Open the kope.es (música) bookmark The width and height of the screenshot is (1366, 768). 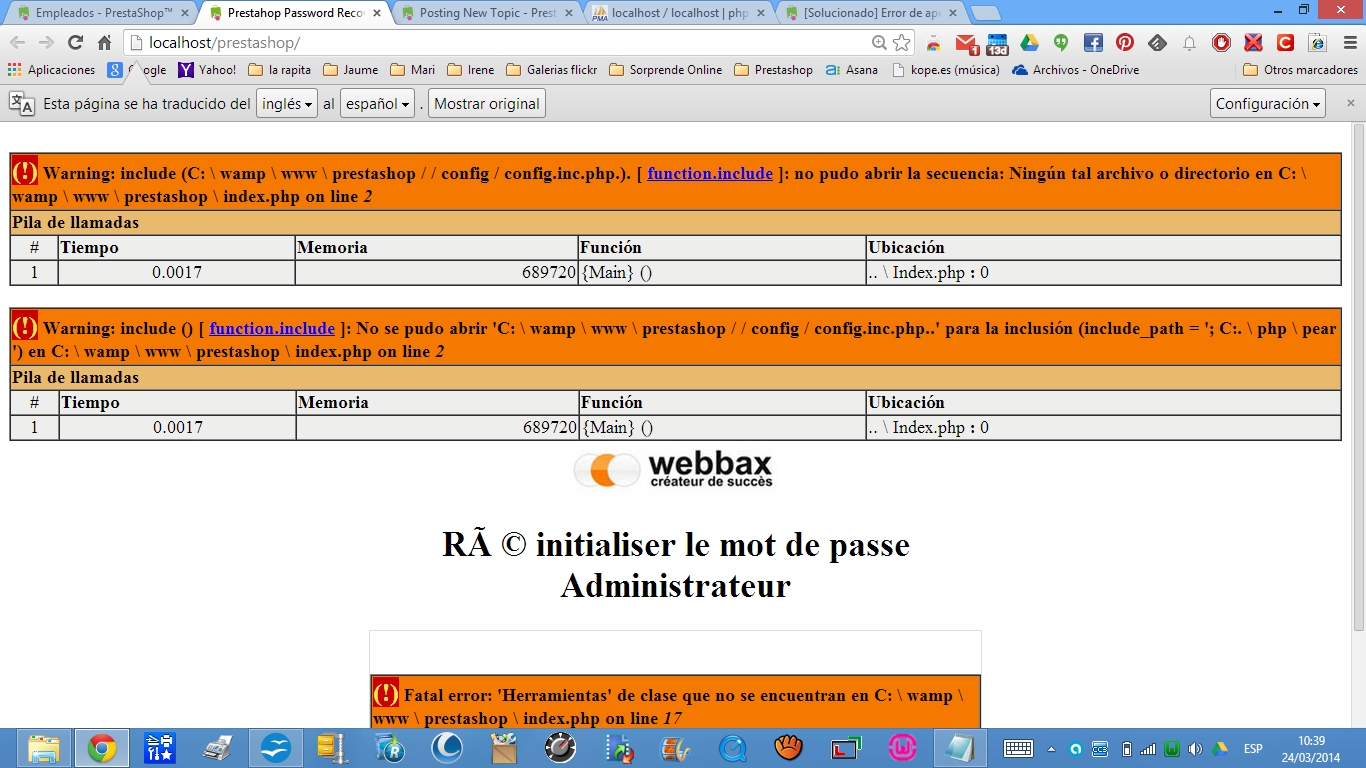(x=946, y=70)
